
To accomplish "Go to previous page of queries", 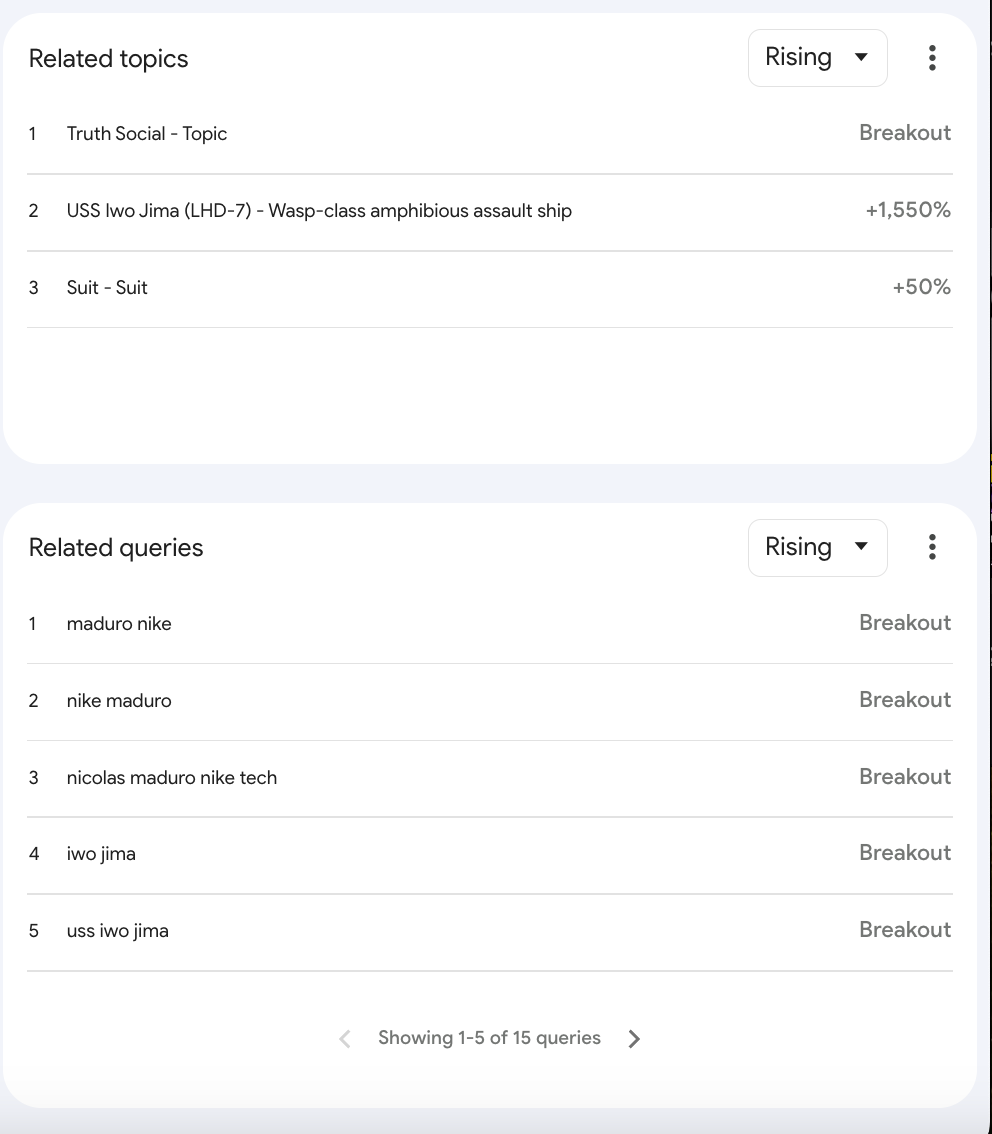I will pos(345,1039).
